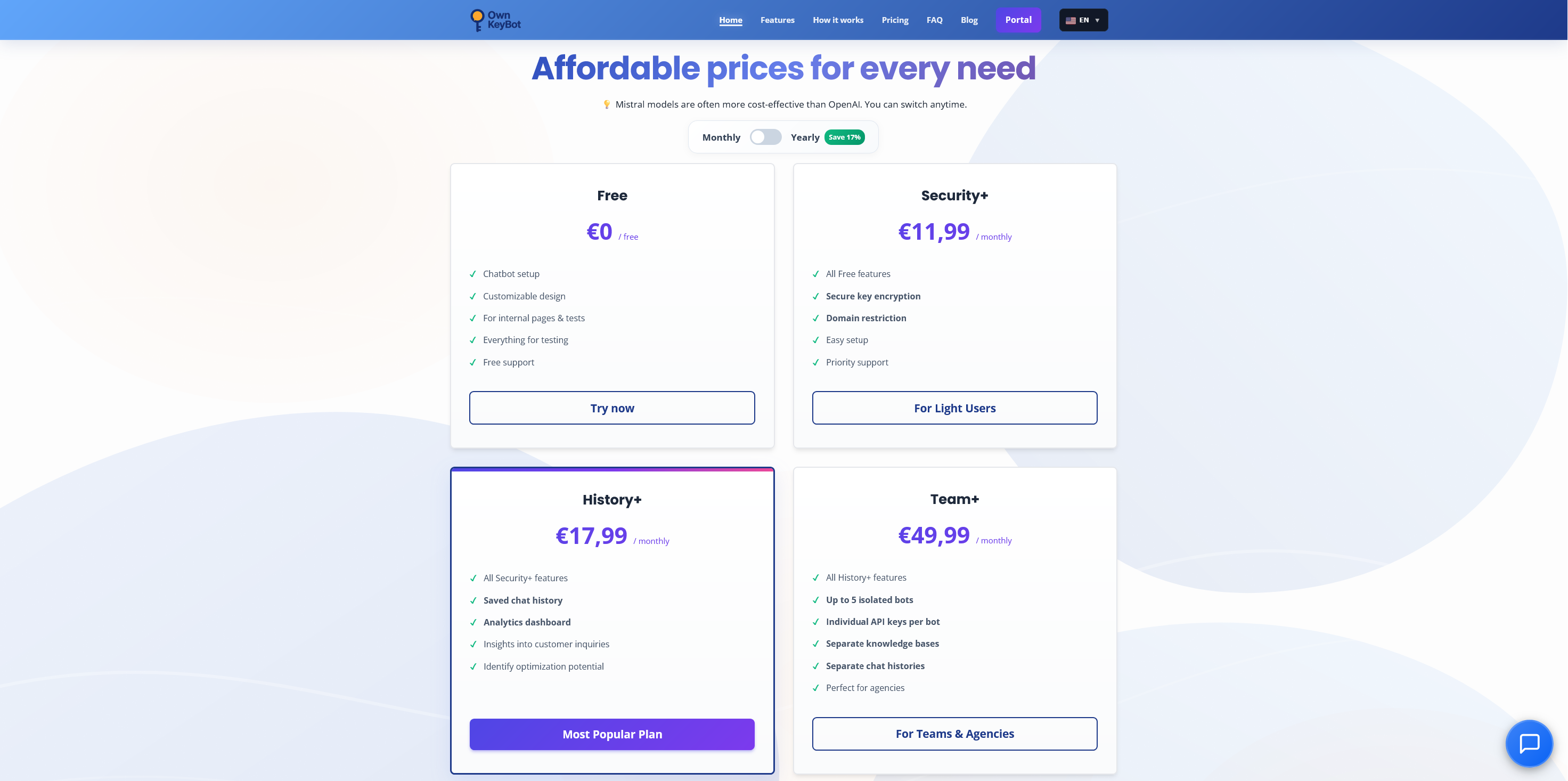Open the Features menu item
This screenshot has height=781, width=1568.
pyautogui.click(x=777, y=20)
